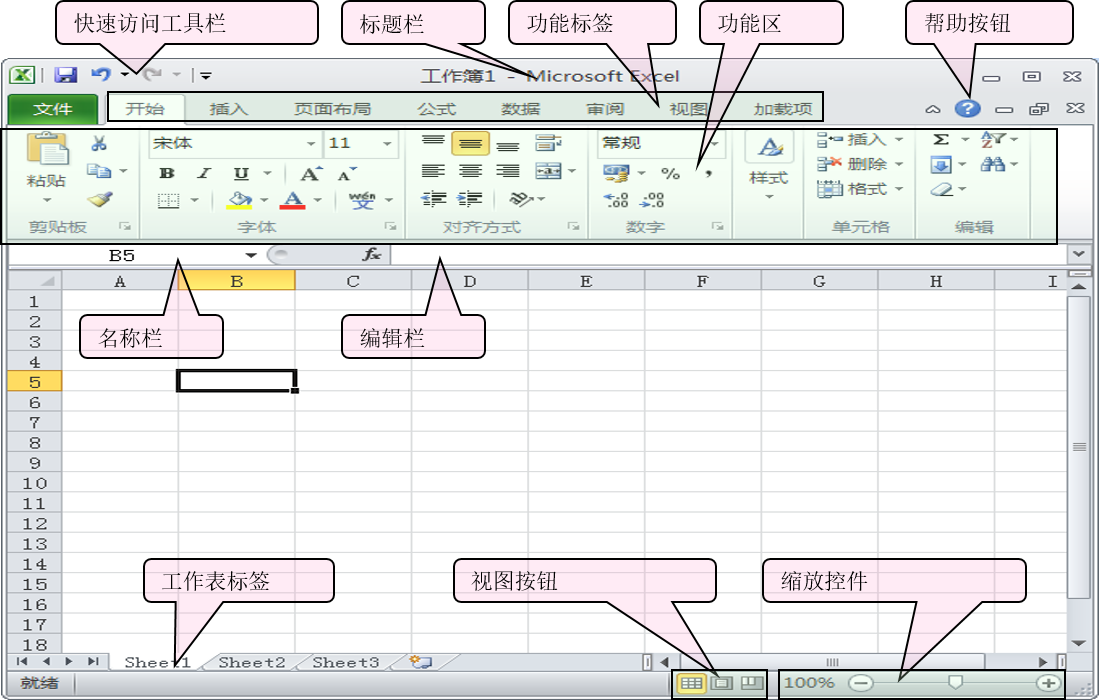Open the font size 11 dropdown
The image size is (1099, 700).
[x=387, y=144]
